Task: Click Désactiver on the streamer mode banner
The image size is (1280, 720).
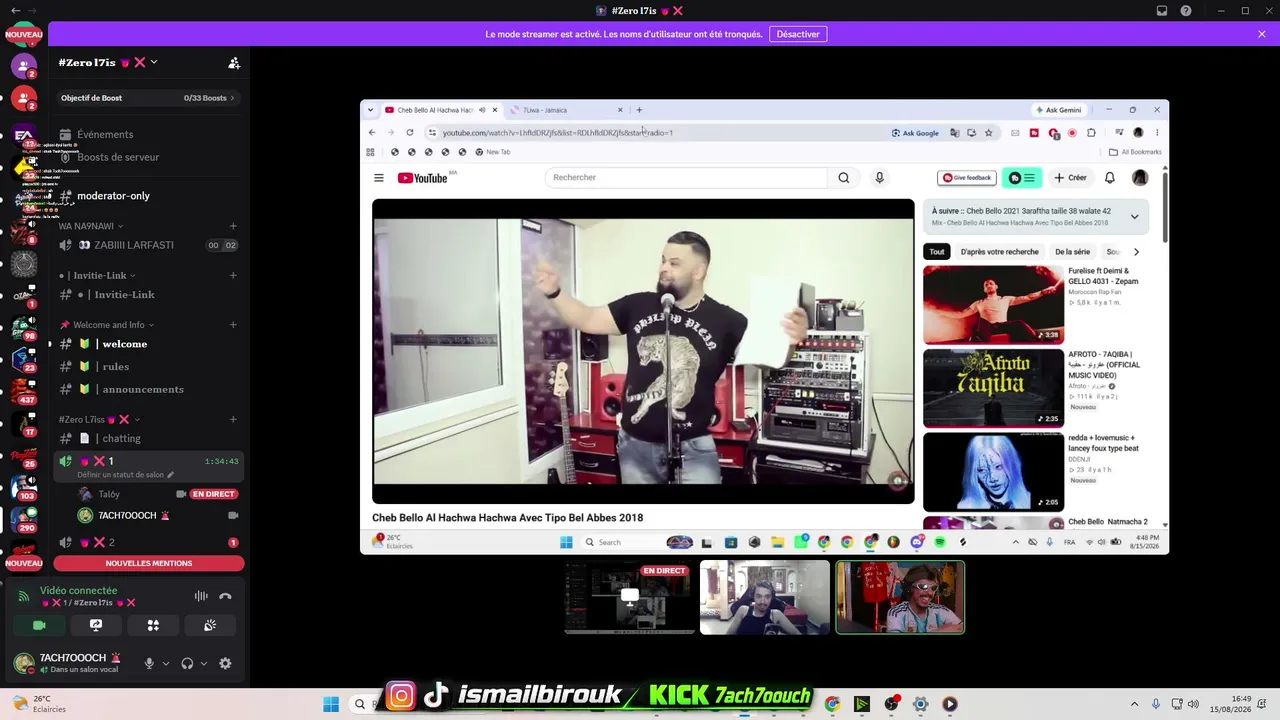Action: click(798, 34)
